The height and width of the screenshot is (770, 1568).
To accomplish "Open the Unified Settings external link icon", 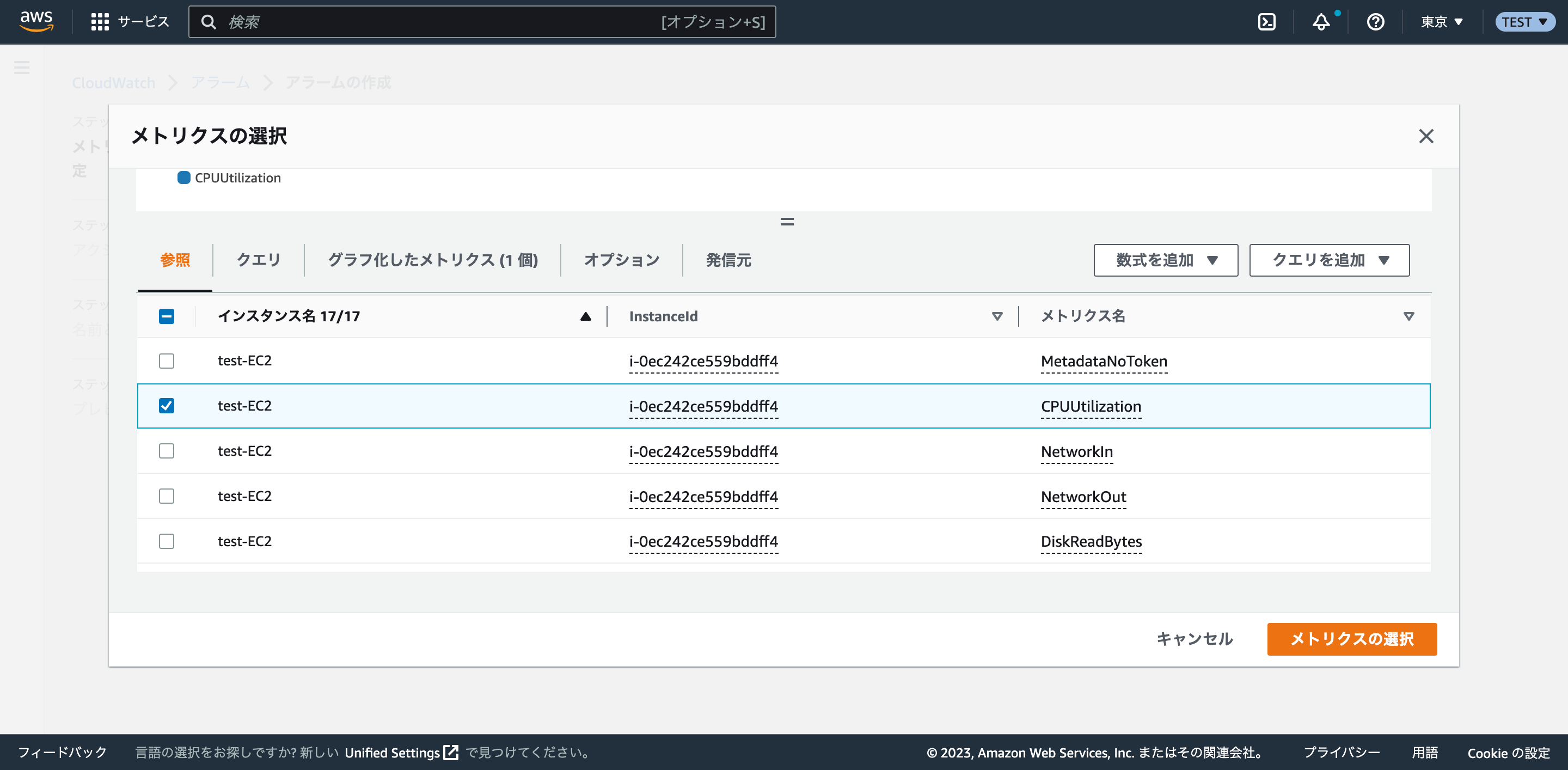I will point(450,753).
